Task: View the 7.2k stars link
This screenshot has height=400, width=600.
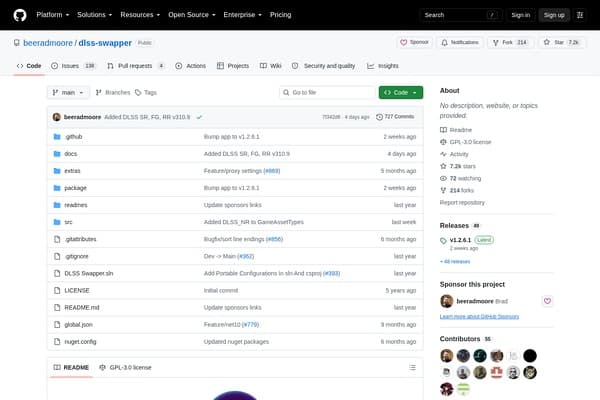Action: 458,166
